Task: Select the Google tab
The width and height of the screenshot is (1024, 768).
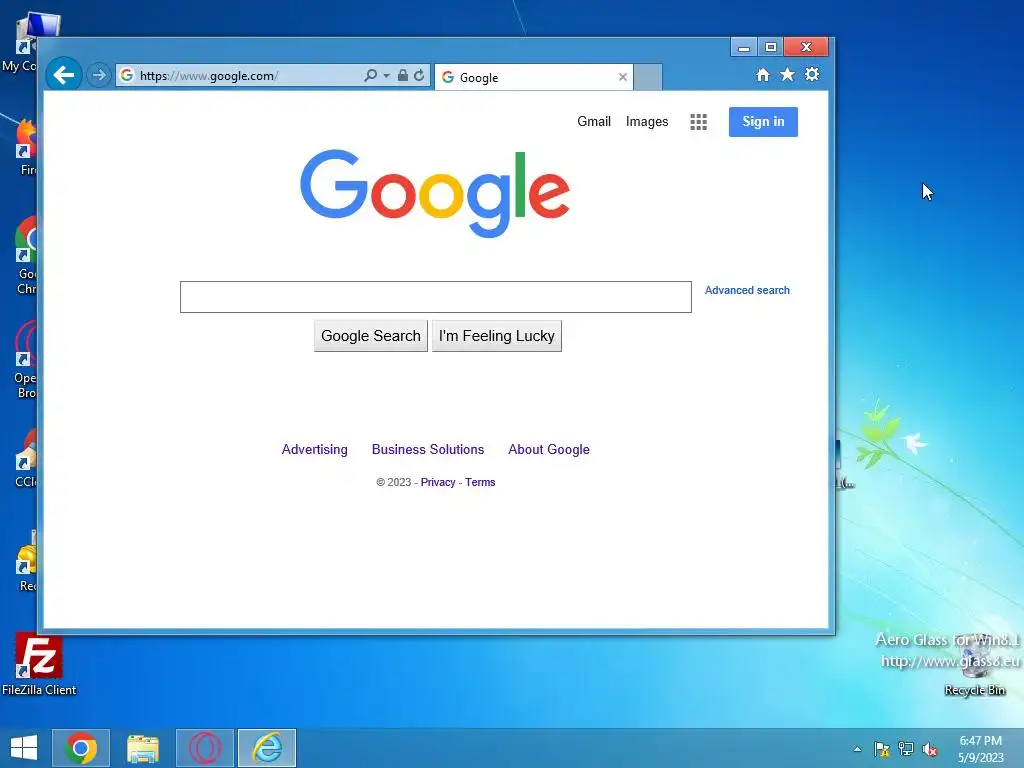Action: coord(533,77)
